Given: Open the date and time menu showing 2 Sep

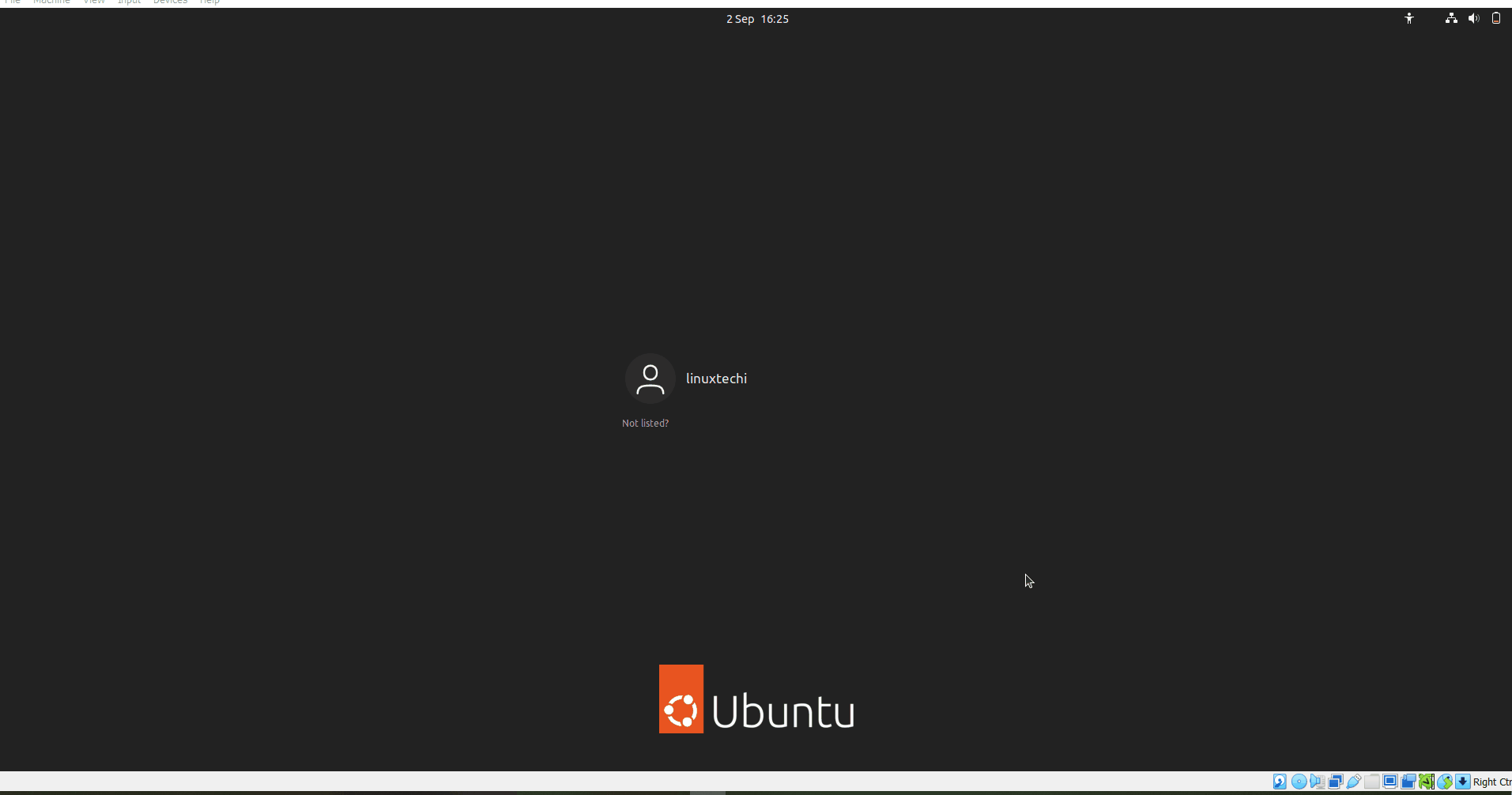Looking at the screenshot, I should click(756, 18).
